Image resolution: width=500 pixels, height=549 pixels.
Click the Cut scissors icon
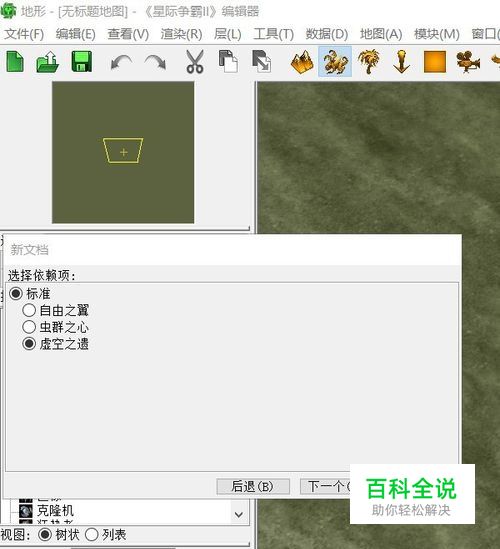(x=195, y=62)
